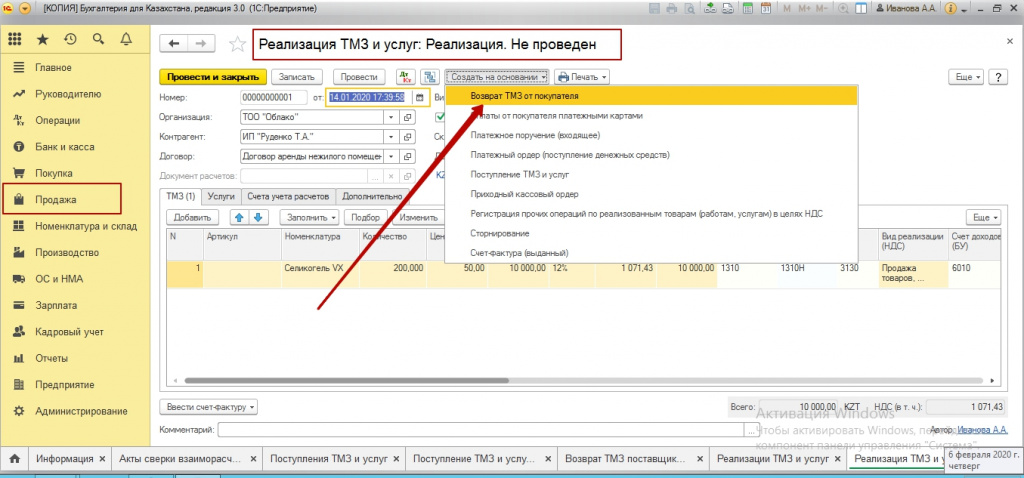Viewport: 1024px width, 478px height.
Task: Move row up with the blue up arrow
Action: coord(239,217)
